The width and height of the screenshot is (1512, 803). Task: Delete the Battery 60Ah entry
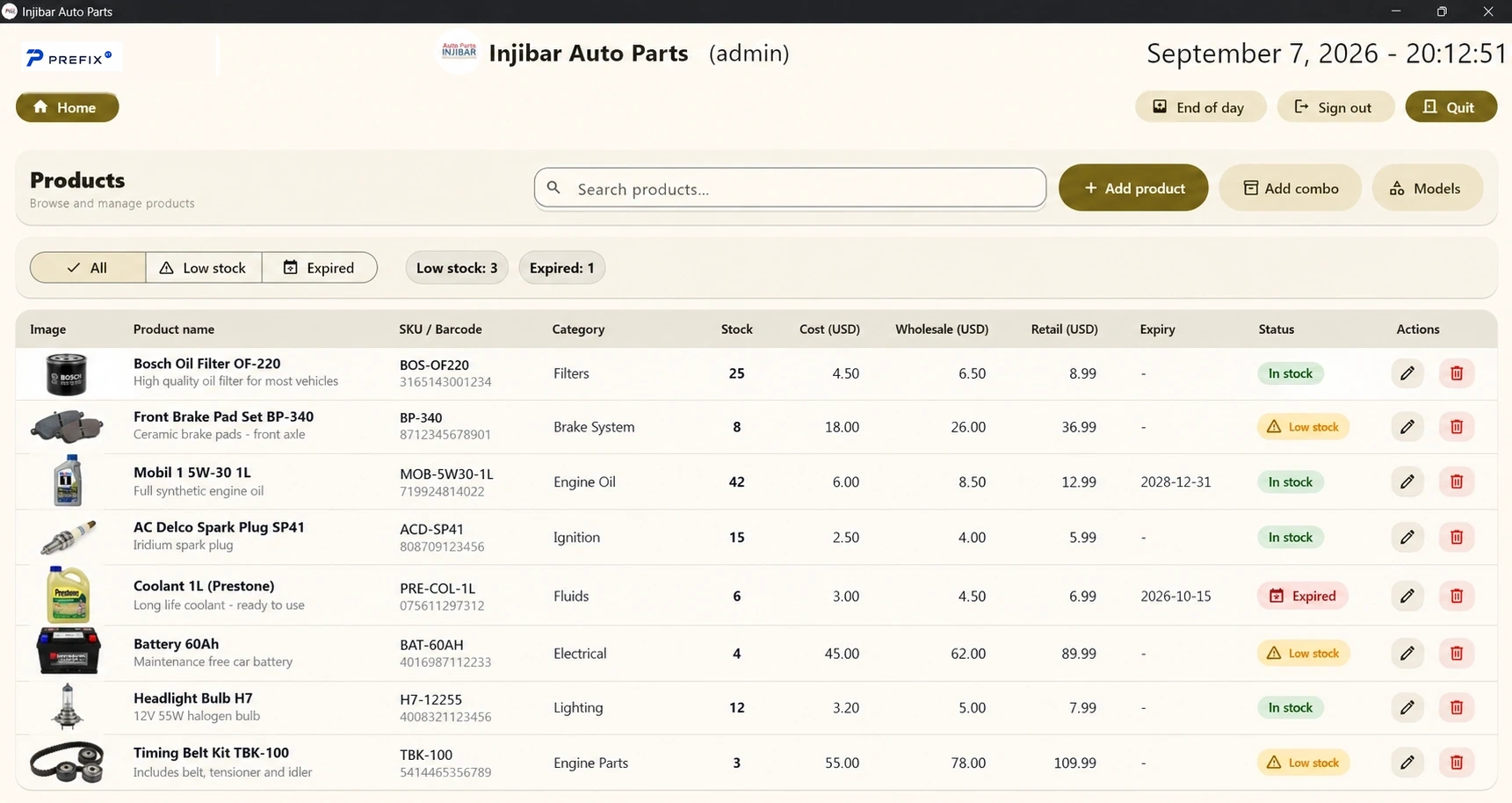tap(1457, 654)
